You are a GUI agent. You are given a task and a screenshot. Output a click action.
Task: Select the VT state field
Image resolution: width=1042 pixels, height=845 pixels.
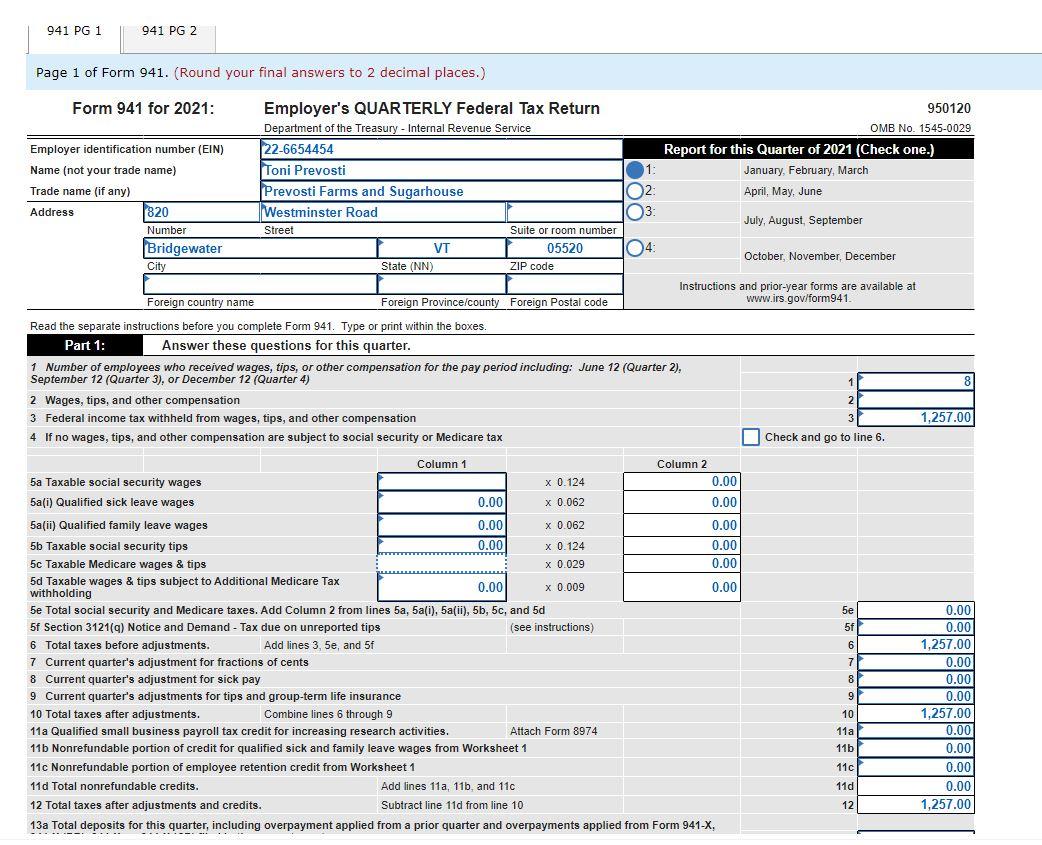coord(440,248)
